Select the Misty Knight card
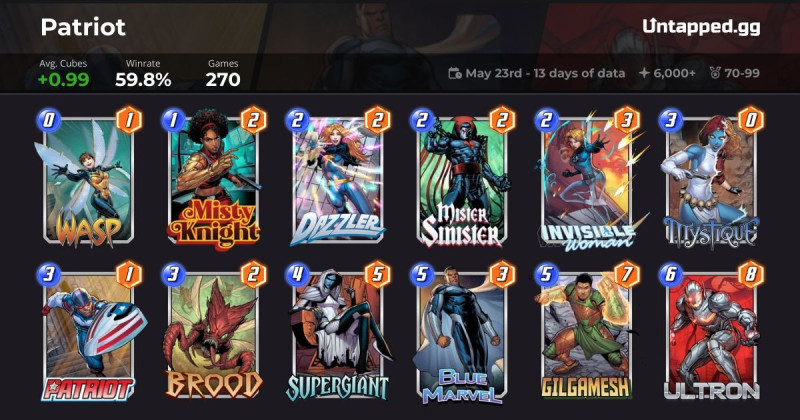The height and width of the screenshot is (420, 800). (x=213, y=179)
